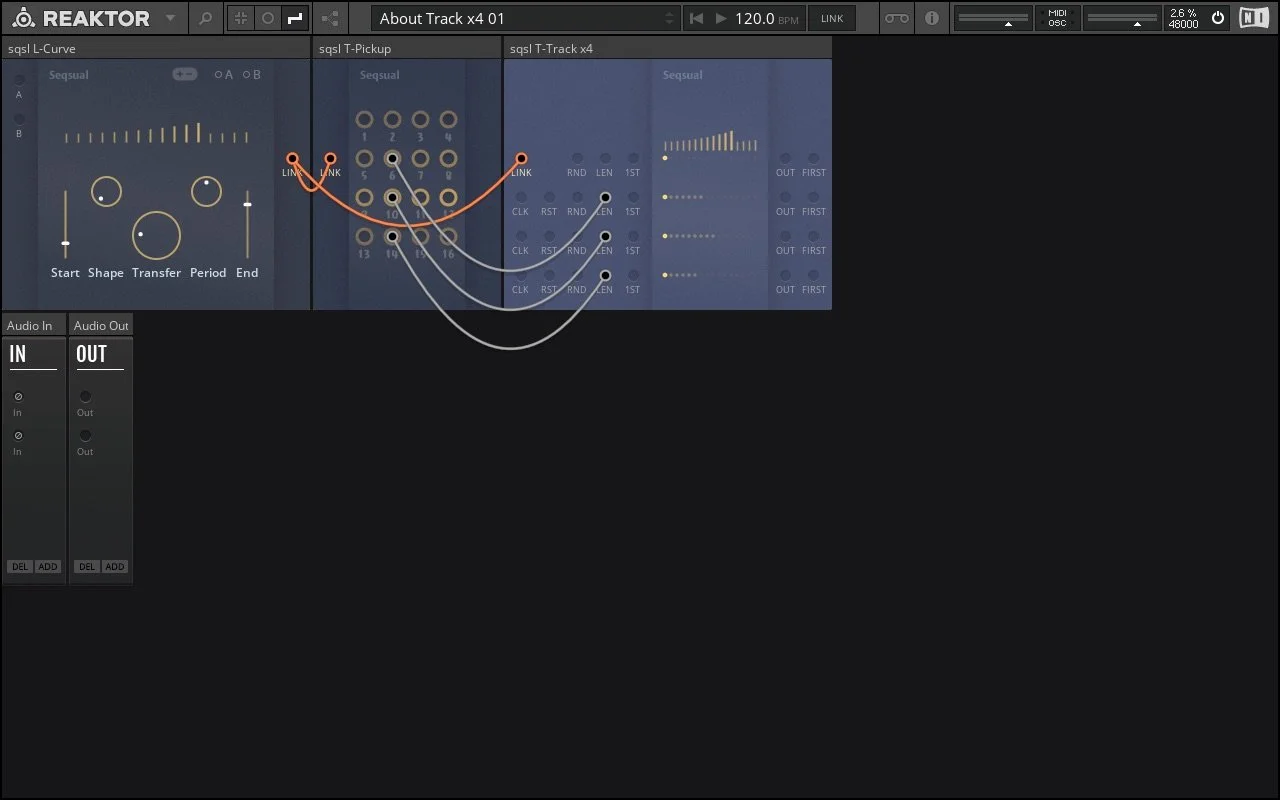Click the B input port on L-Curve

click(18, 119)
